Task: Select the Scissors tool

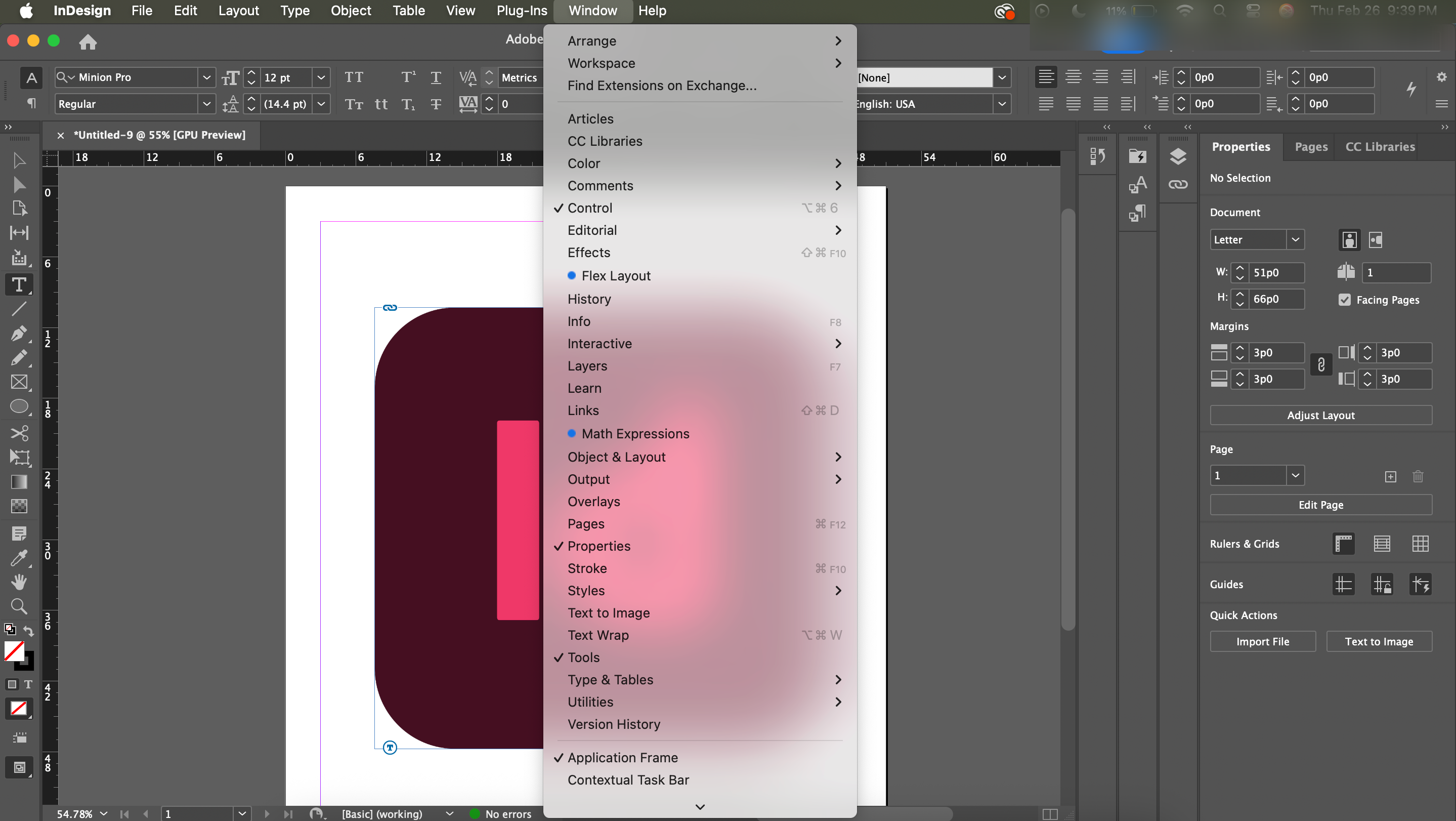Action: 19,433
